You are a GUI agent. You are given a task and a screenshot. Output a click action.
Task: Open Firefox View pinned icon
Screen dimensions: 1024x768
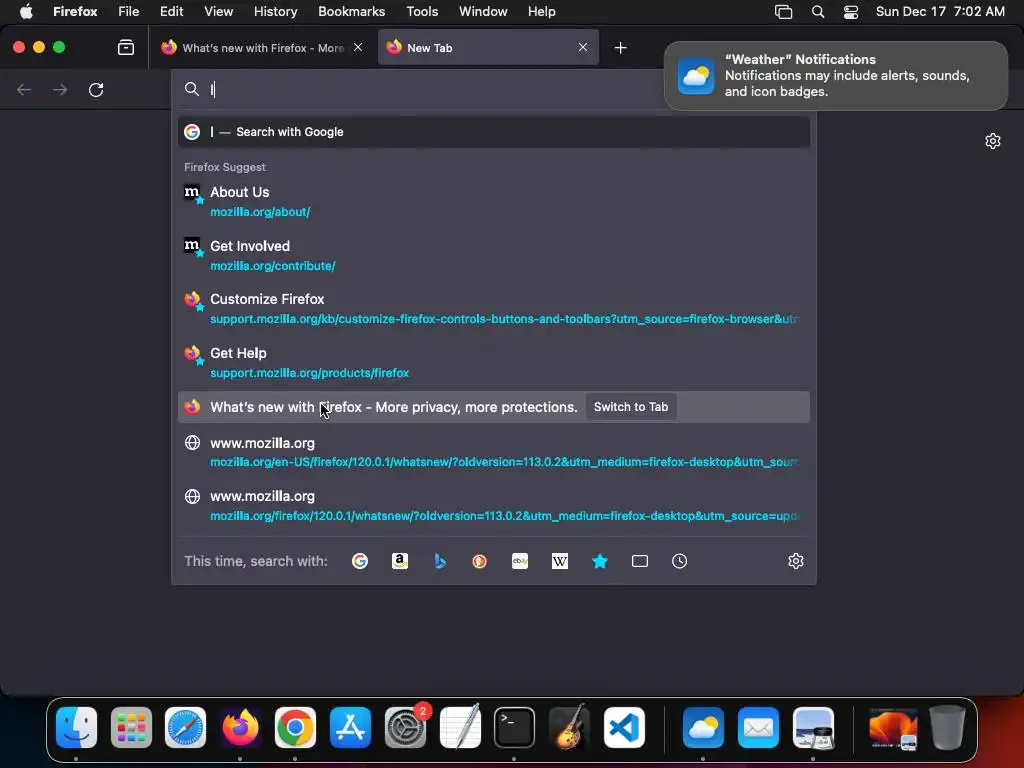click(126, 48)
